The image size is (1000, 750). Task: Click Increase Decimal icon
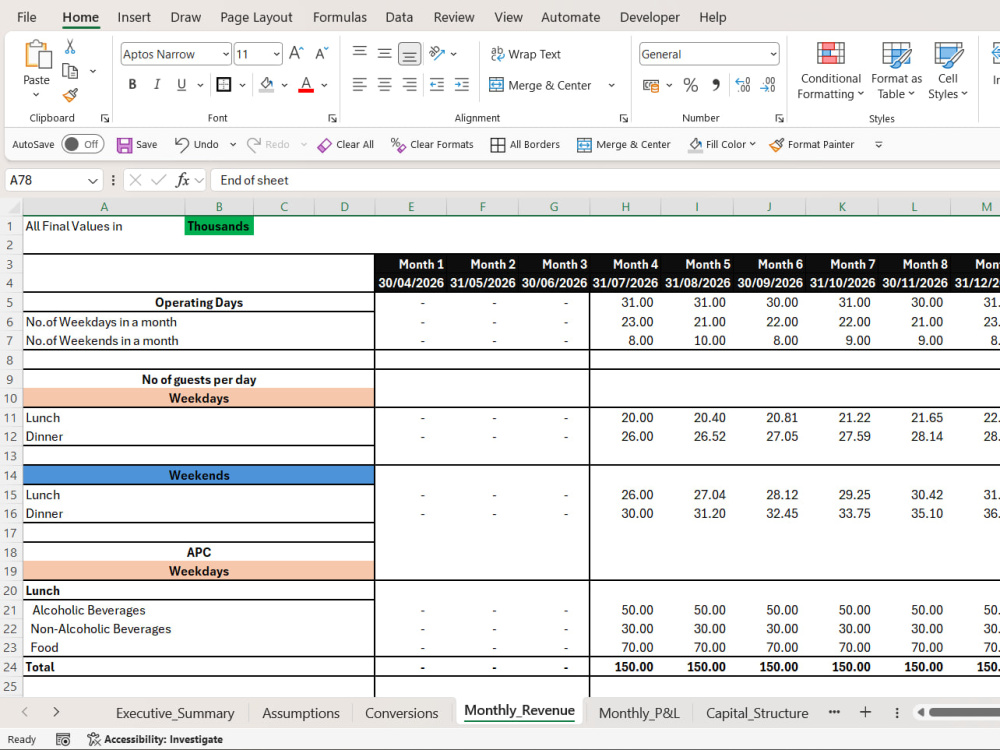click(x=743, y=85)
